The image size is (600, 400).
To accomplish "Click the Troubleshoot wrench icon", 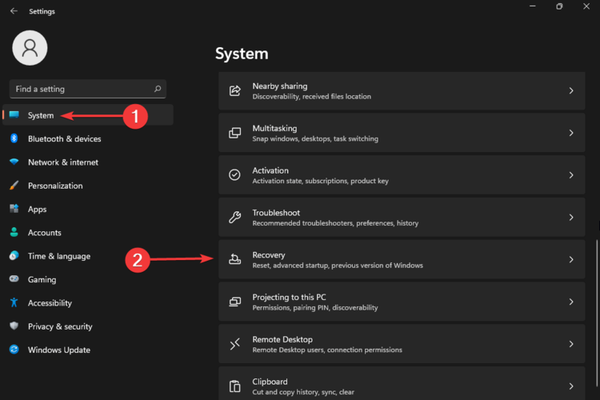I will tap(235, 217).
